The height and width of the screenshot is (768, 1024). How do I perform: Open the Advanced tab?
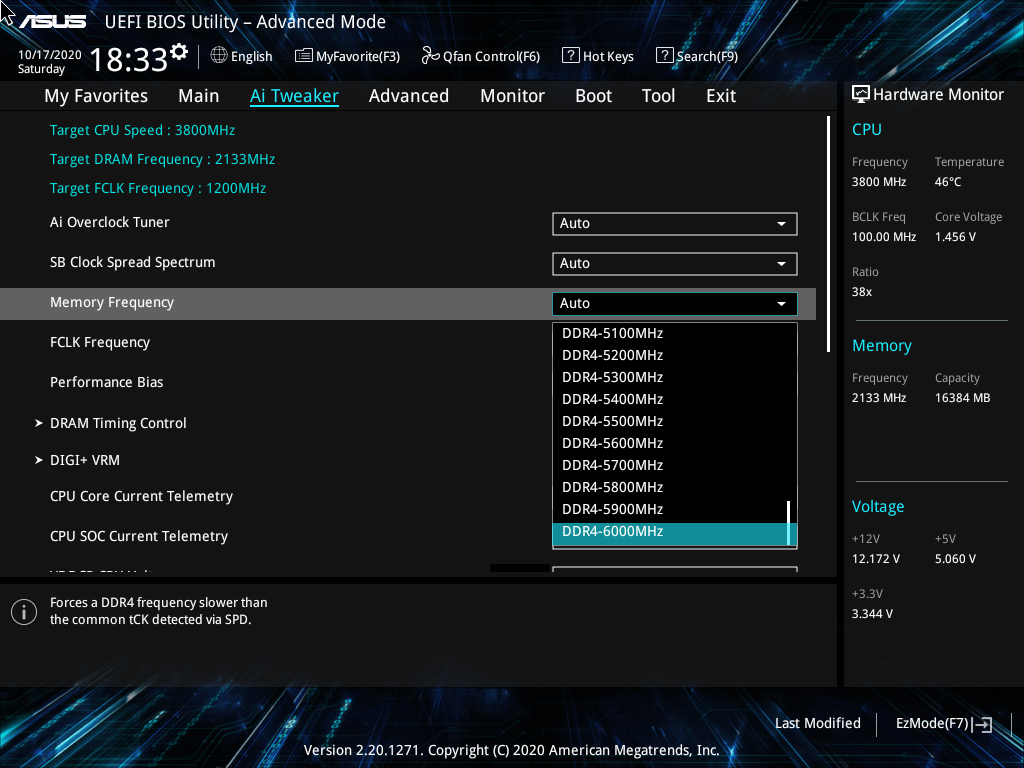pyautogui.click(x=409, y=96)
